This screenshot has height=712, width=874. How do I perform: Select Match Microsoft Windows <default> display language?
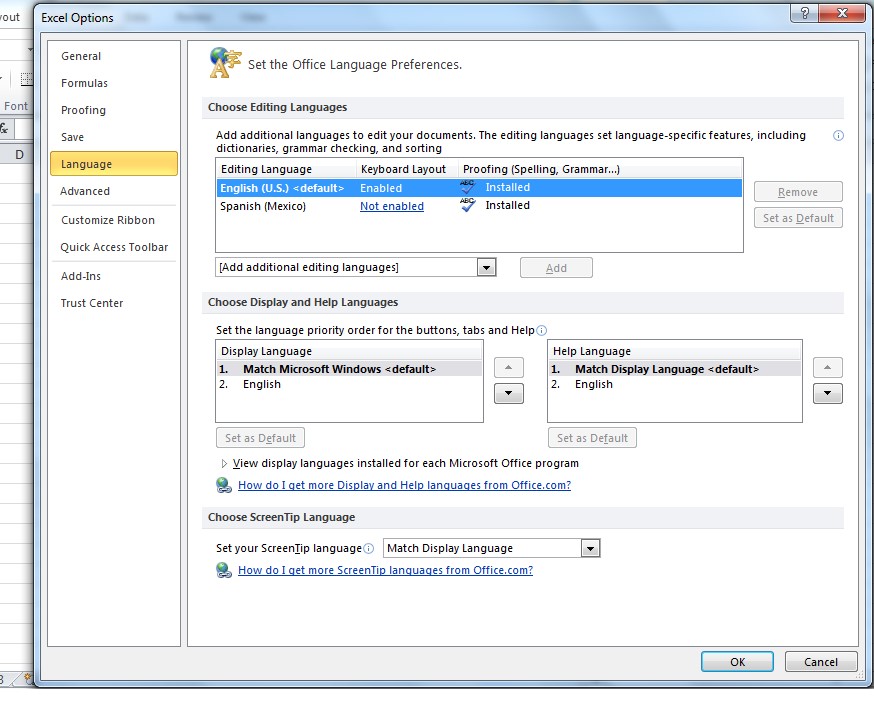click(349, 369)
